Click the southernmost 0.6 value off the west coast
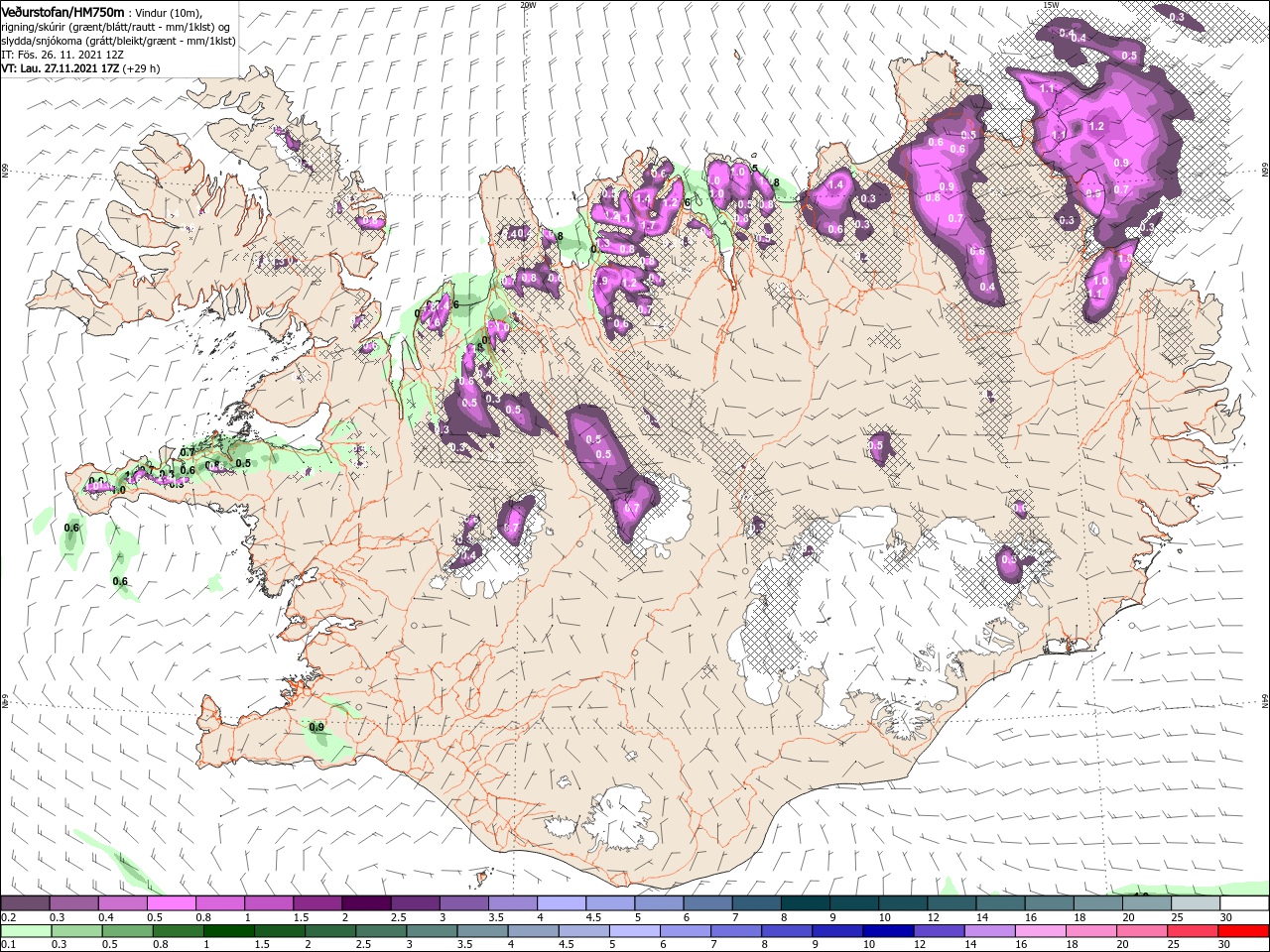 (120, 581)
